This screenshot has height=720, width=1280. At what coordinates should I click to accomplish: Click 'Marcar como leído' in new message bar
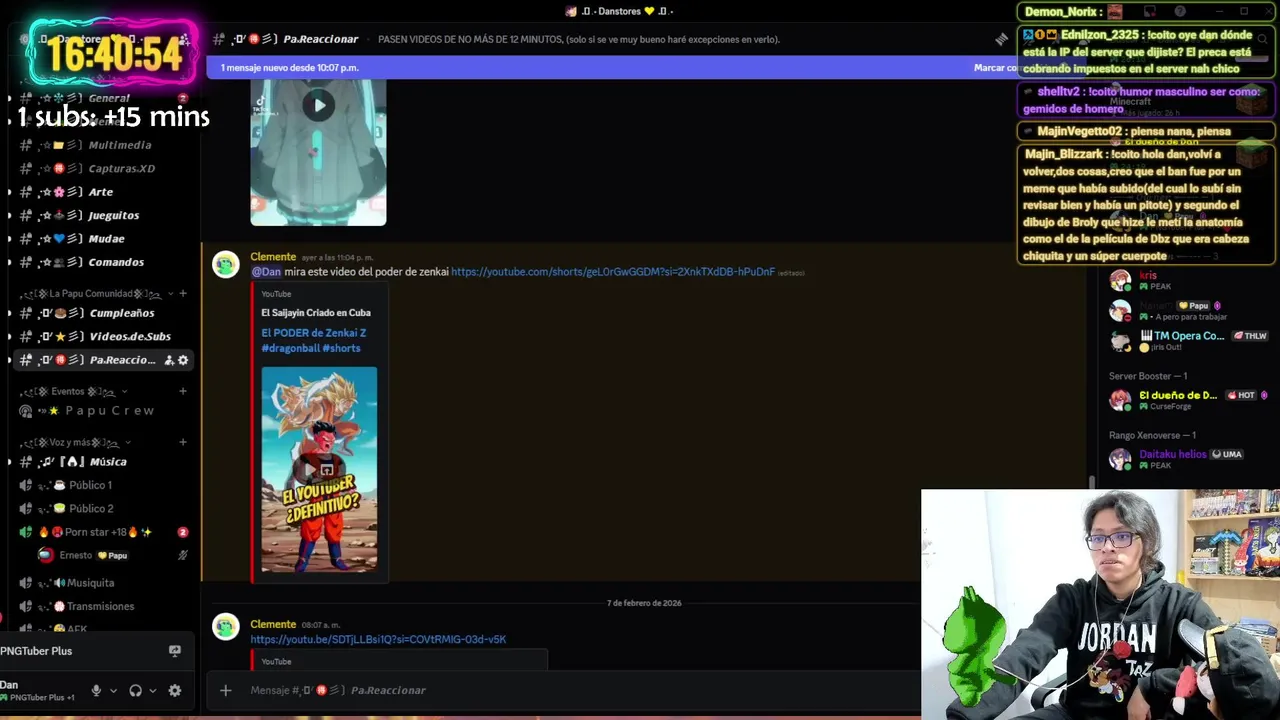[996, 68]
